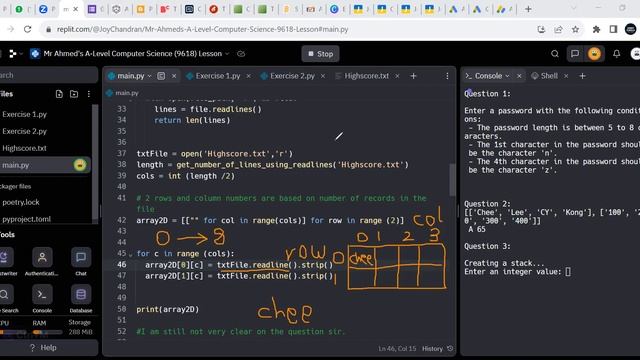
Task: Open Files panel three-dot menu
Action: tap(89, 94)
